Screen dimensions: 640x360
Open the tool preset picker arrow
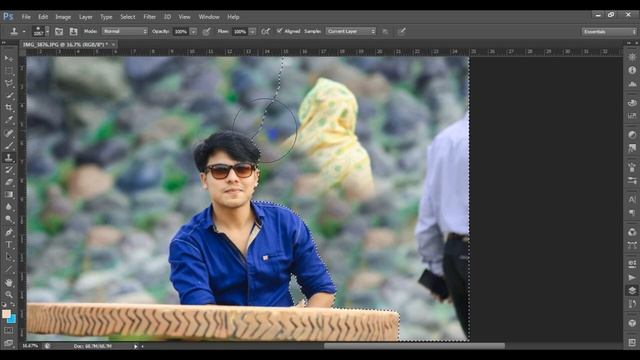(24, 31)
